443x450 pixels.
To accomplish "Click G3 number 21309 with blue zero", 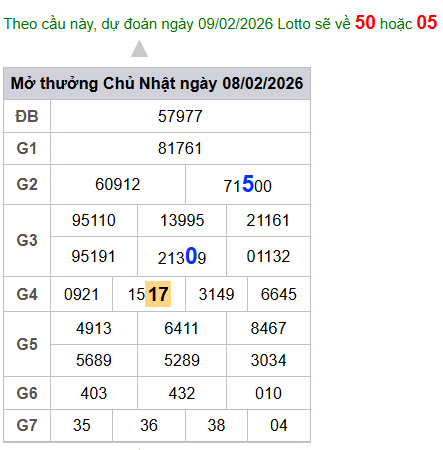I will pos(182,256).
